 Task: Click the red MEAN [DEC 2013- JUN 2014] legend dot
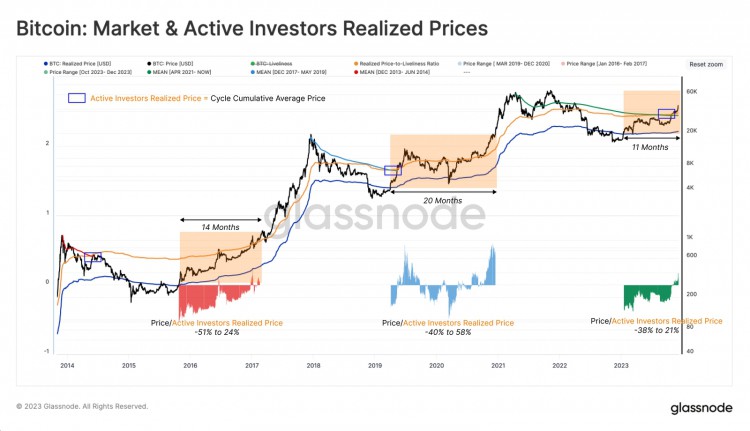coord(356,72)
